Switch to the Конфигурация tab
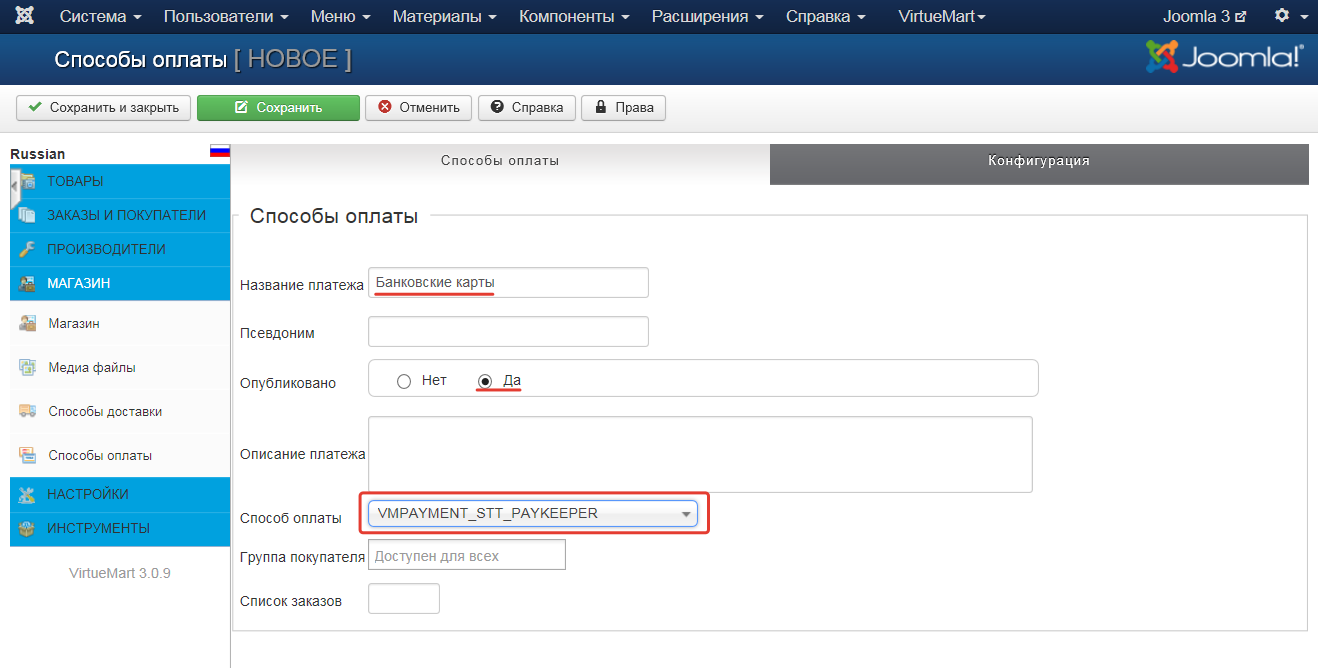This screenshot has width=1318, height=668. [x=1038, y=161]
